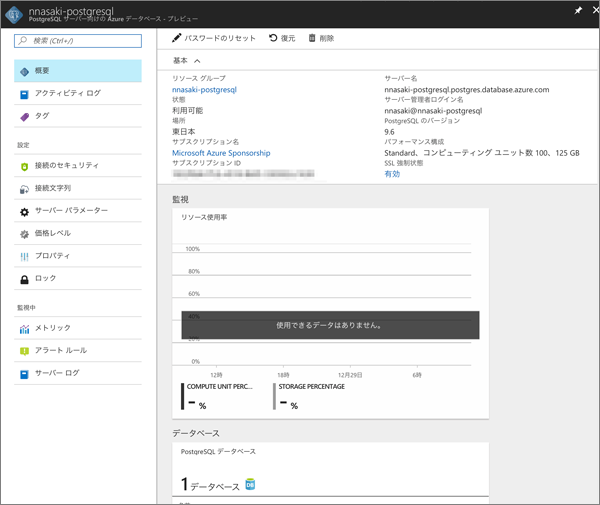This screenshot has width=600, height=505.
Task: Click the メトリック chart icon
Action: point(24,329)
